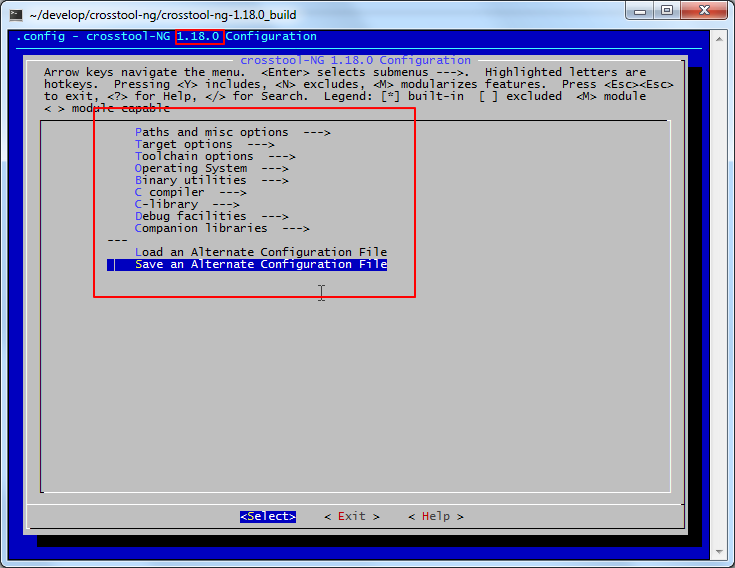Choose Load an Alternate Configuration File
Image resolution: width=735 pixels, height=568 pixels.
click(261, 252)
